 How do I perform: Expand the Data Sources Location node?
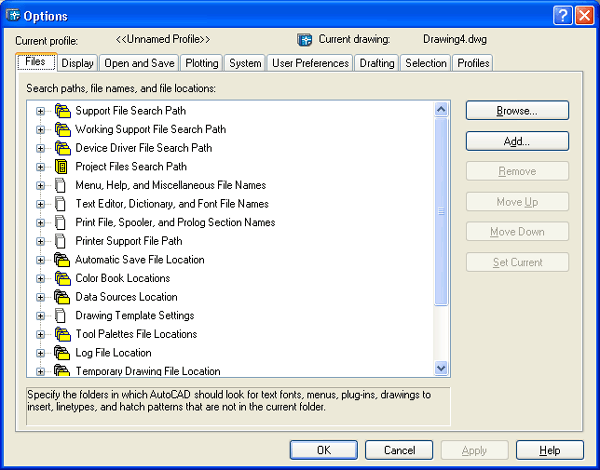click(41, 297)
